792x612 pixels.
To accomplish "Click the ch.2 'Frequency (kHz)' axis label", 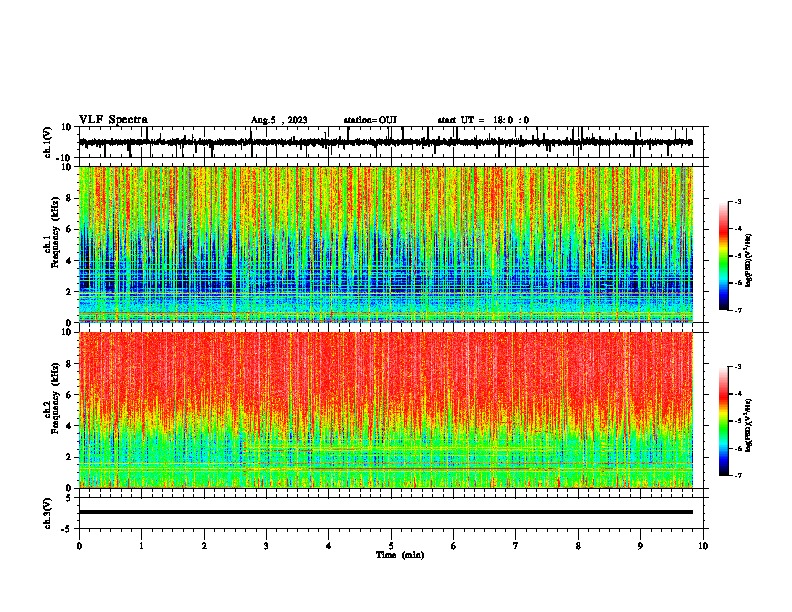I will click(56, 398).
